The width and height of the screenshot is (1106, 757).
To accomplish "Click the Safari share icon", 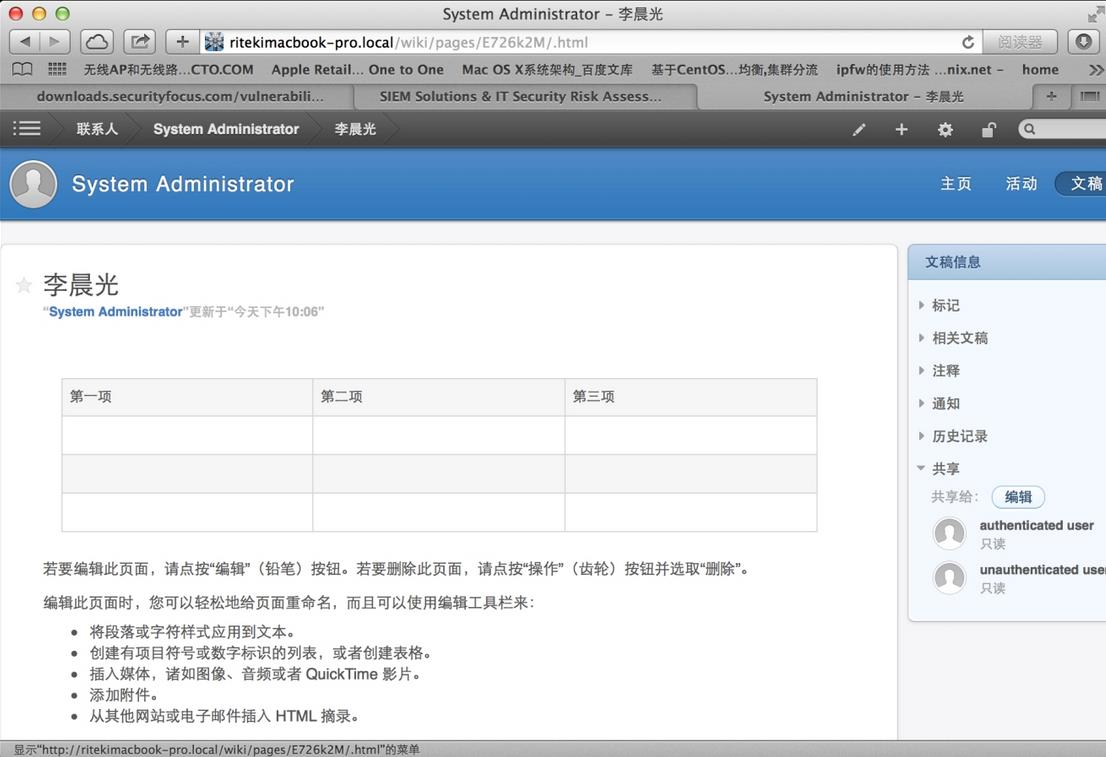I will point(140,42).
